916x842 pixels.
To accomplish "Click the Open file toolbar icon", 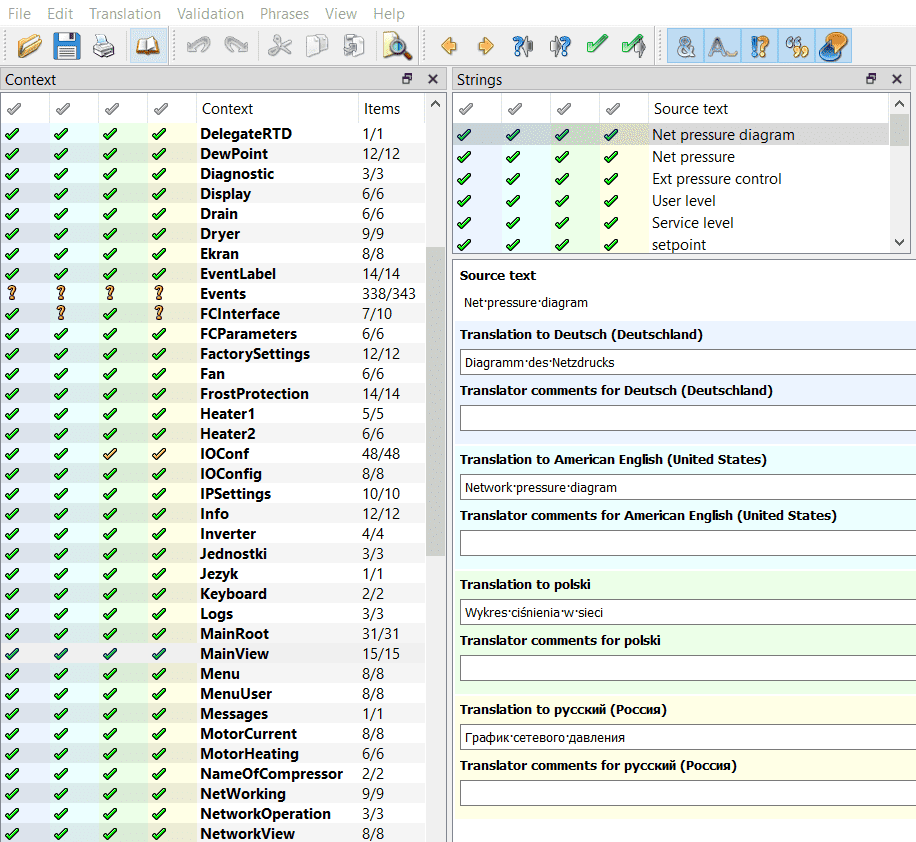I will (x=29, y=46).
